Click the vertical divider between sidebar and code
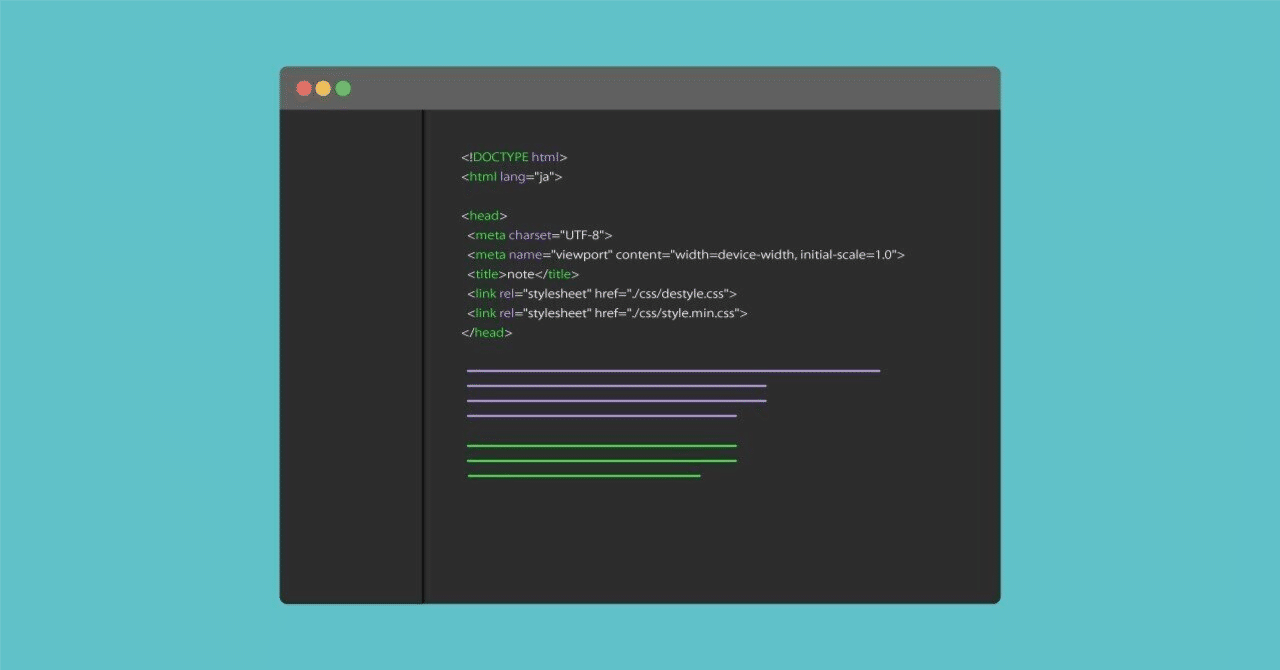This screenshot has height=670, width=1280. pyautogui.click(x=423, y=350)
